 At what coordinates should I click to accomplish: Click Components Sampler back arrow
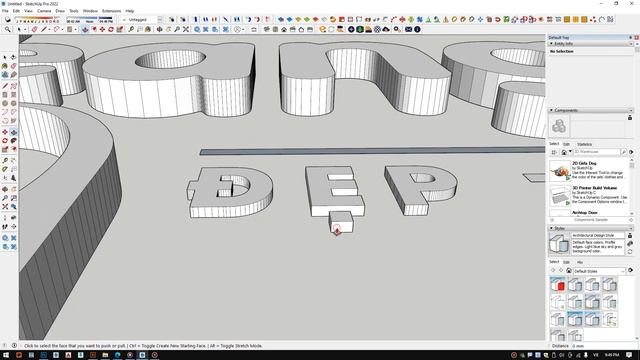click(x=552, y=220)
